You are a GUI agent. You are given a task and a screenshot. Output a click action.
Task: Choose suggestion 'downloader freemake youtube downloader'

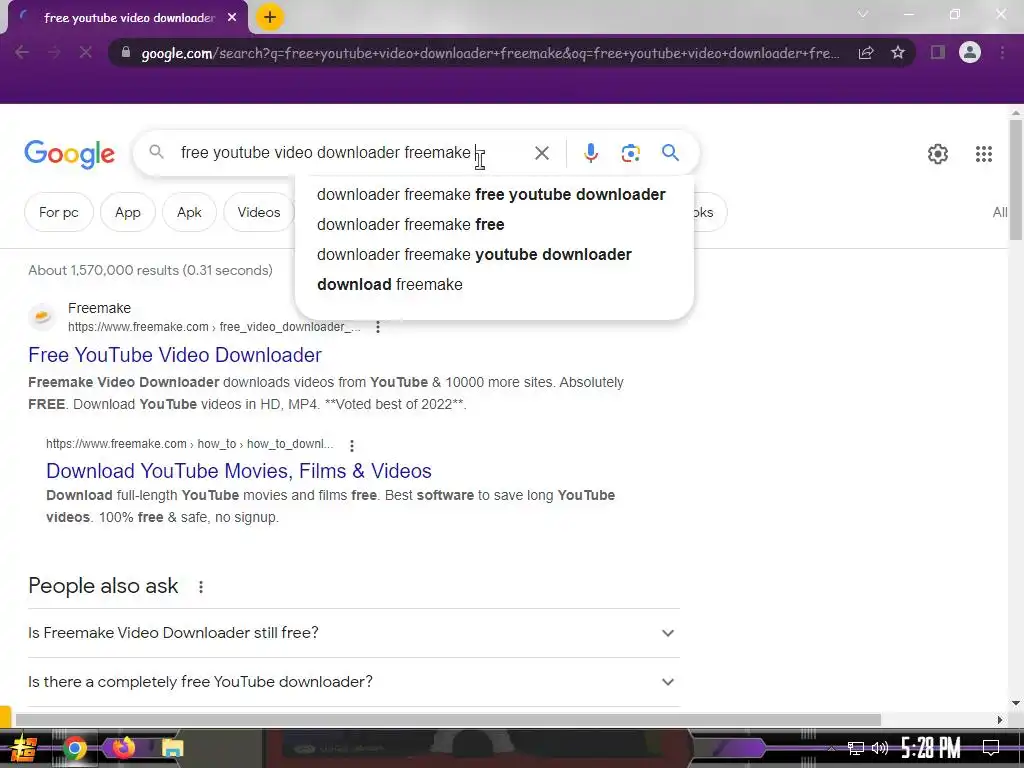tap(494, 255)
